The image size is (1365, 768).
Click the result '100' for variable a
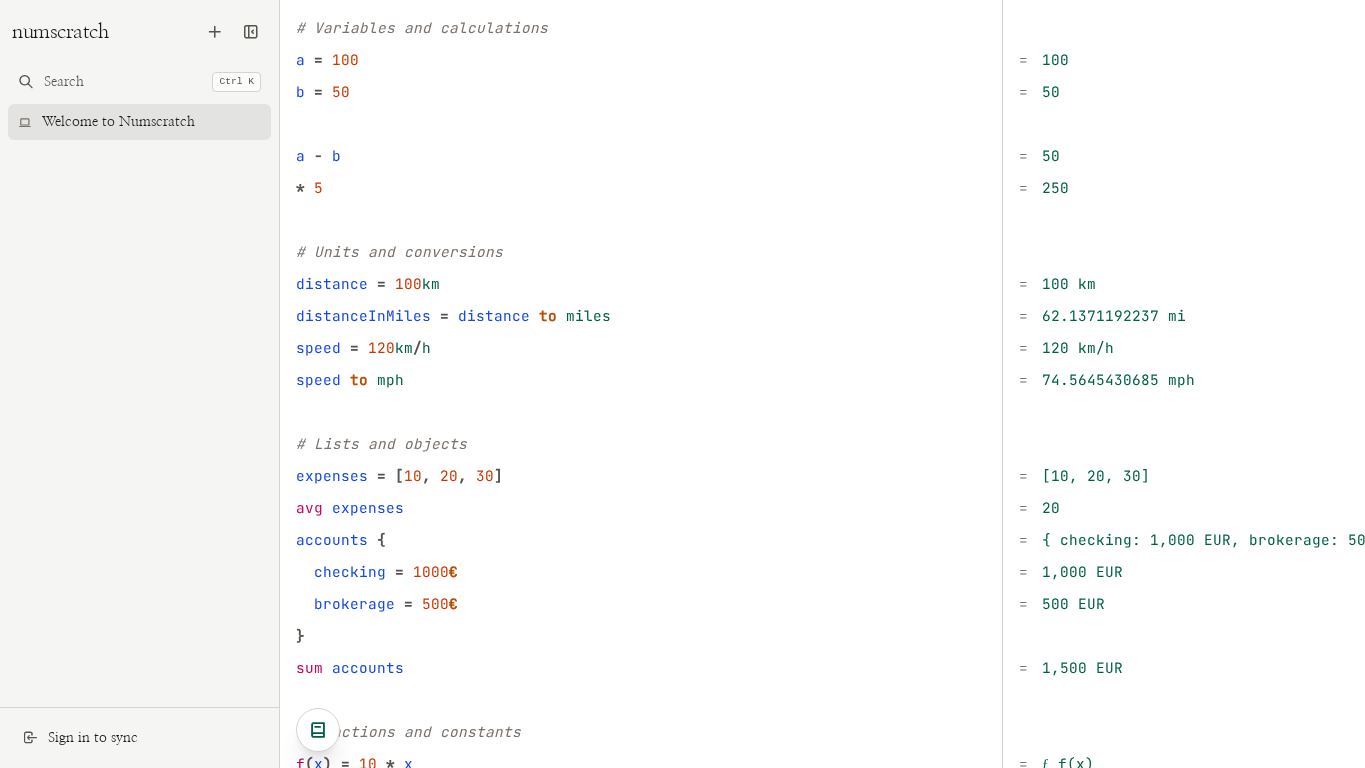[1055, 60]
